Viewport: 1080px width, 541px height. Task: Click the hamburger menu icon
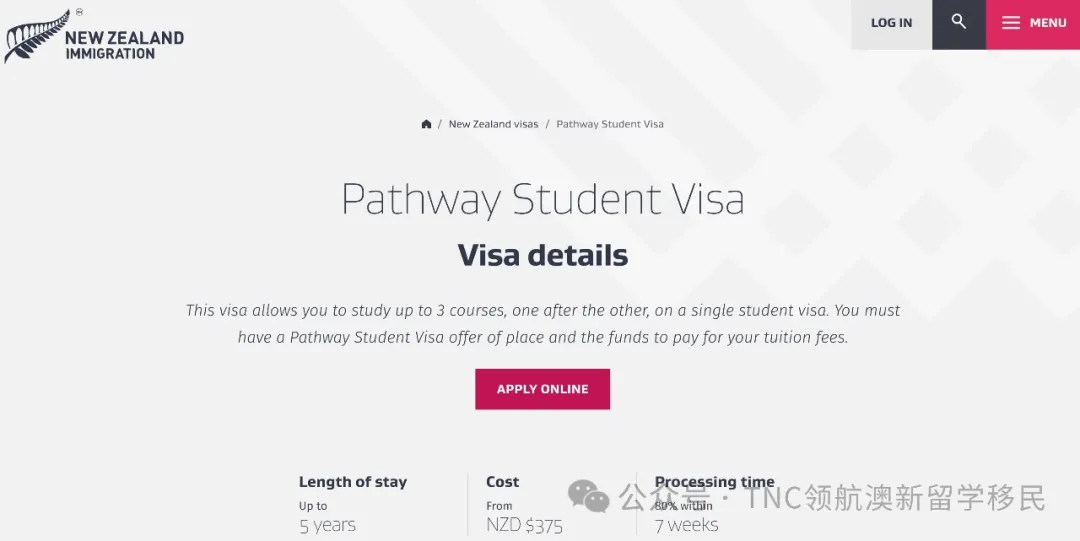1011,23
